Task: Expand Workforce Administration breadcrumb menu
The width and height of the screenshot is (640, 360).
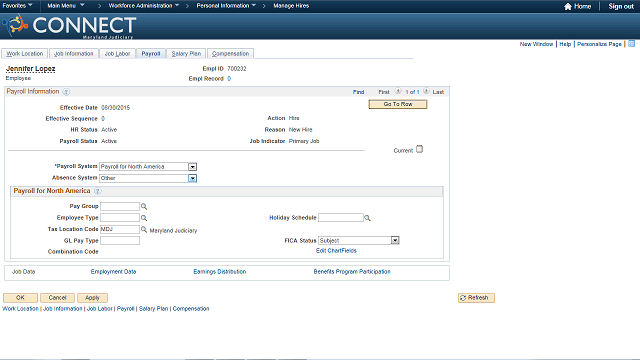Action: 144,6
